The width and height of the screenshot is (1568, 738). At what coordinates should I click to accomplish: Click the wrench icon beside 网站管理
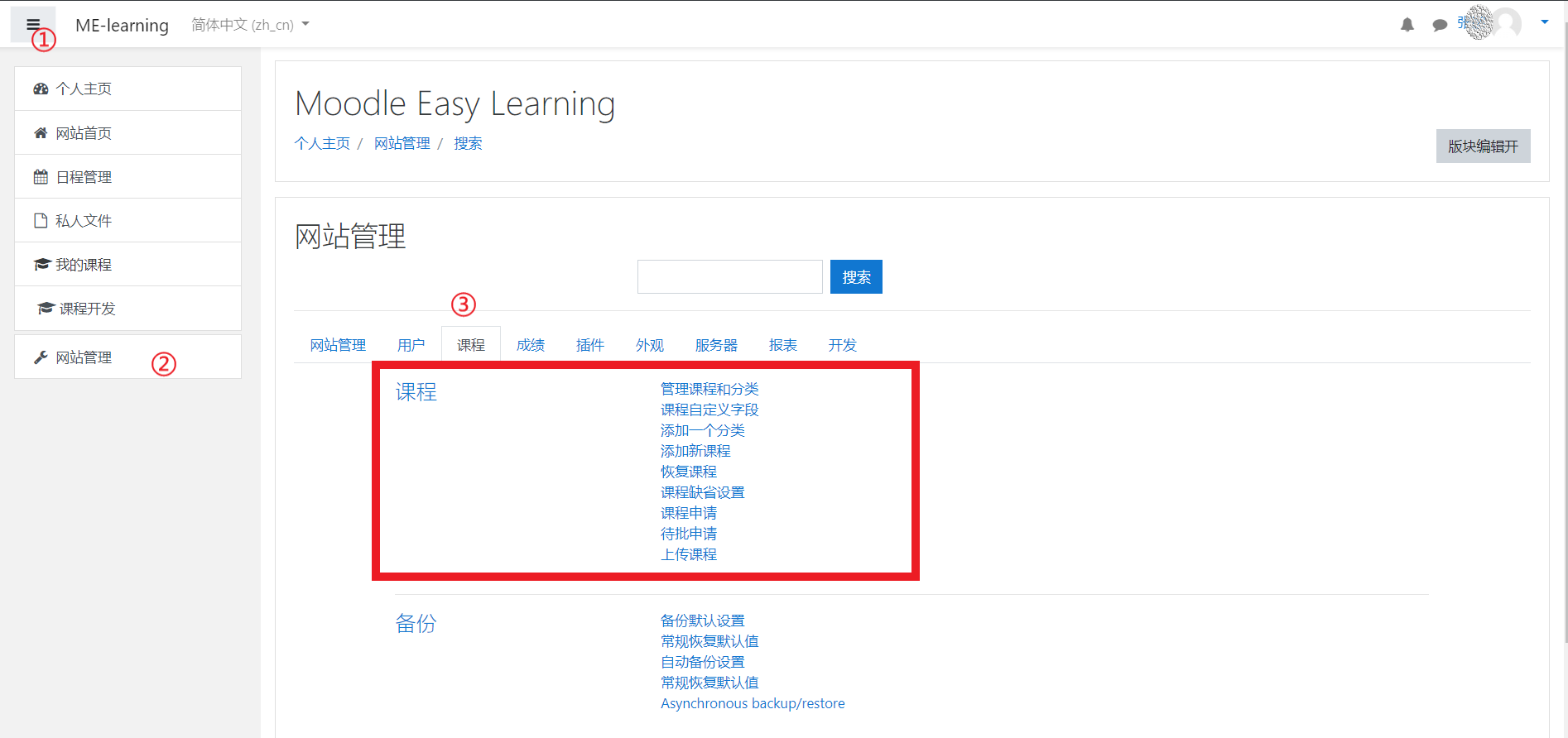[x=41, y=357]
